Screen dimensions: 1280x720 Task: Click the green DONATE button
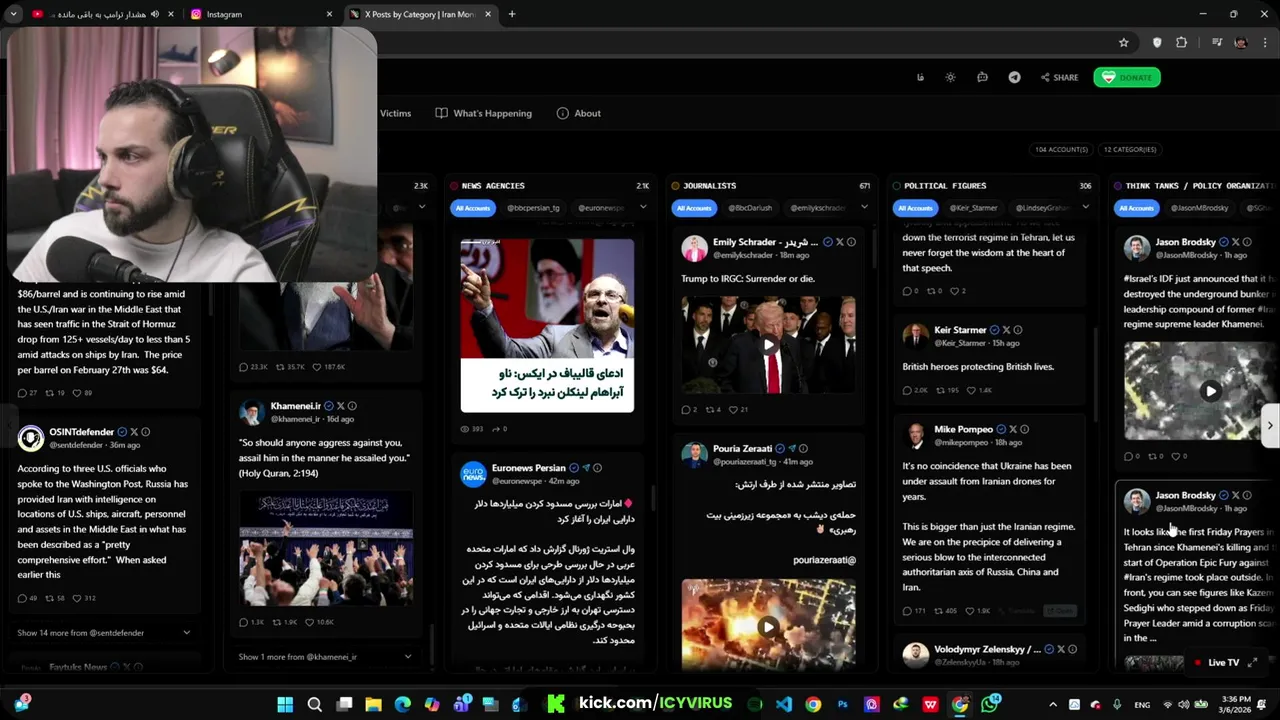1126,77
